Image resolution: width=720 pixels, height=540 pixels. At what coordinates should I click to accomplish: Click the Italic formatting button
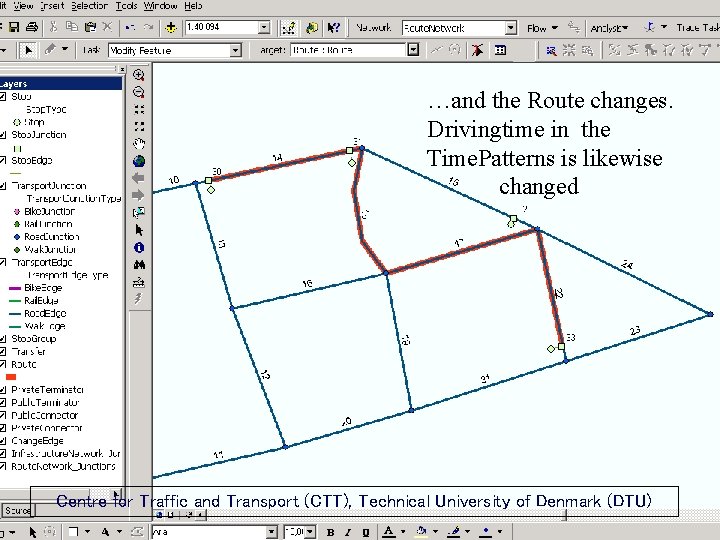tap(348, 533)
